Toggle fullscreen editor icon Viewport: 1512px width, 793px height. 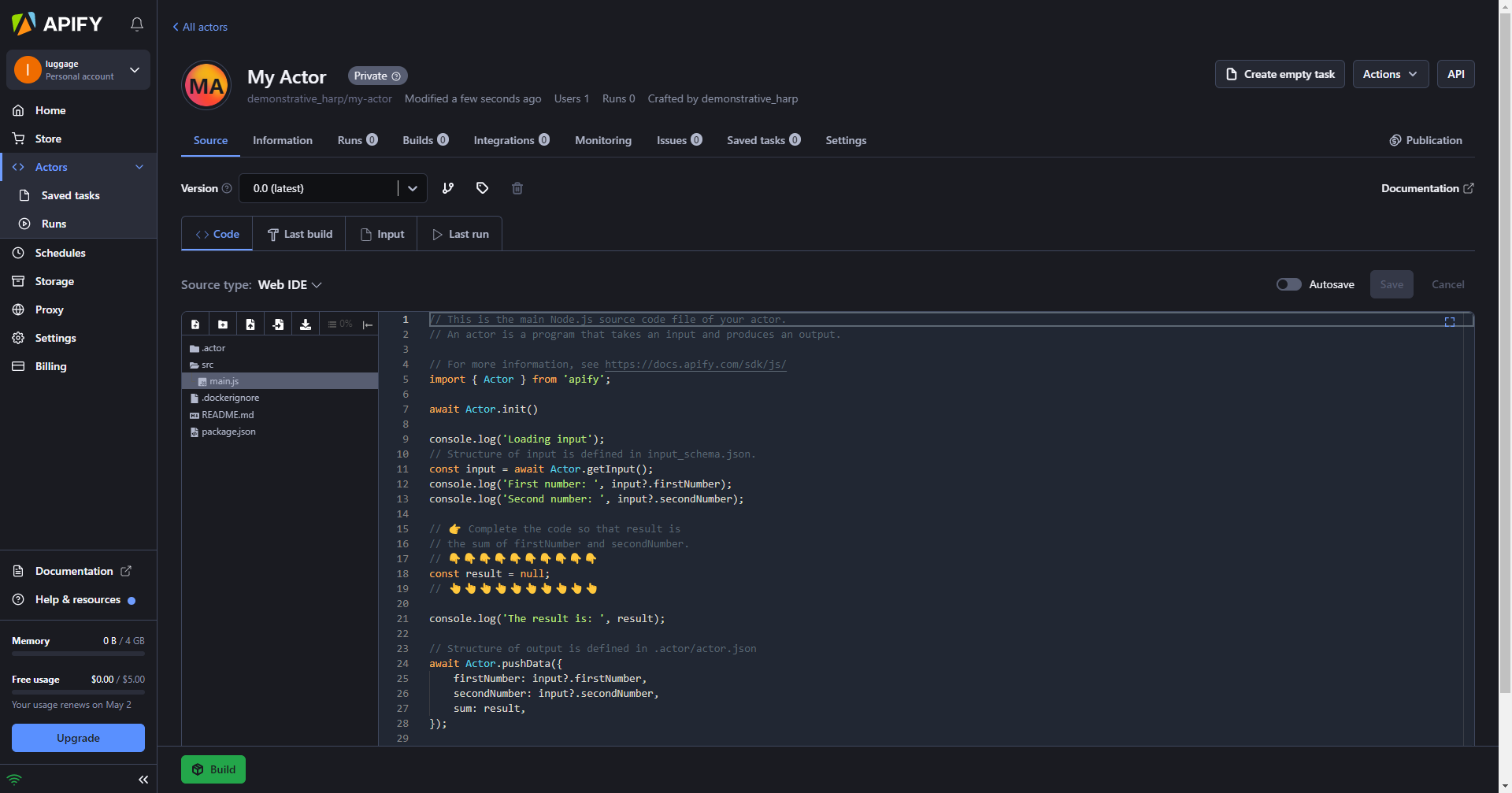(1450, 321)
